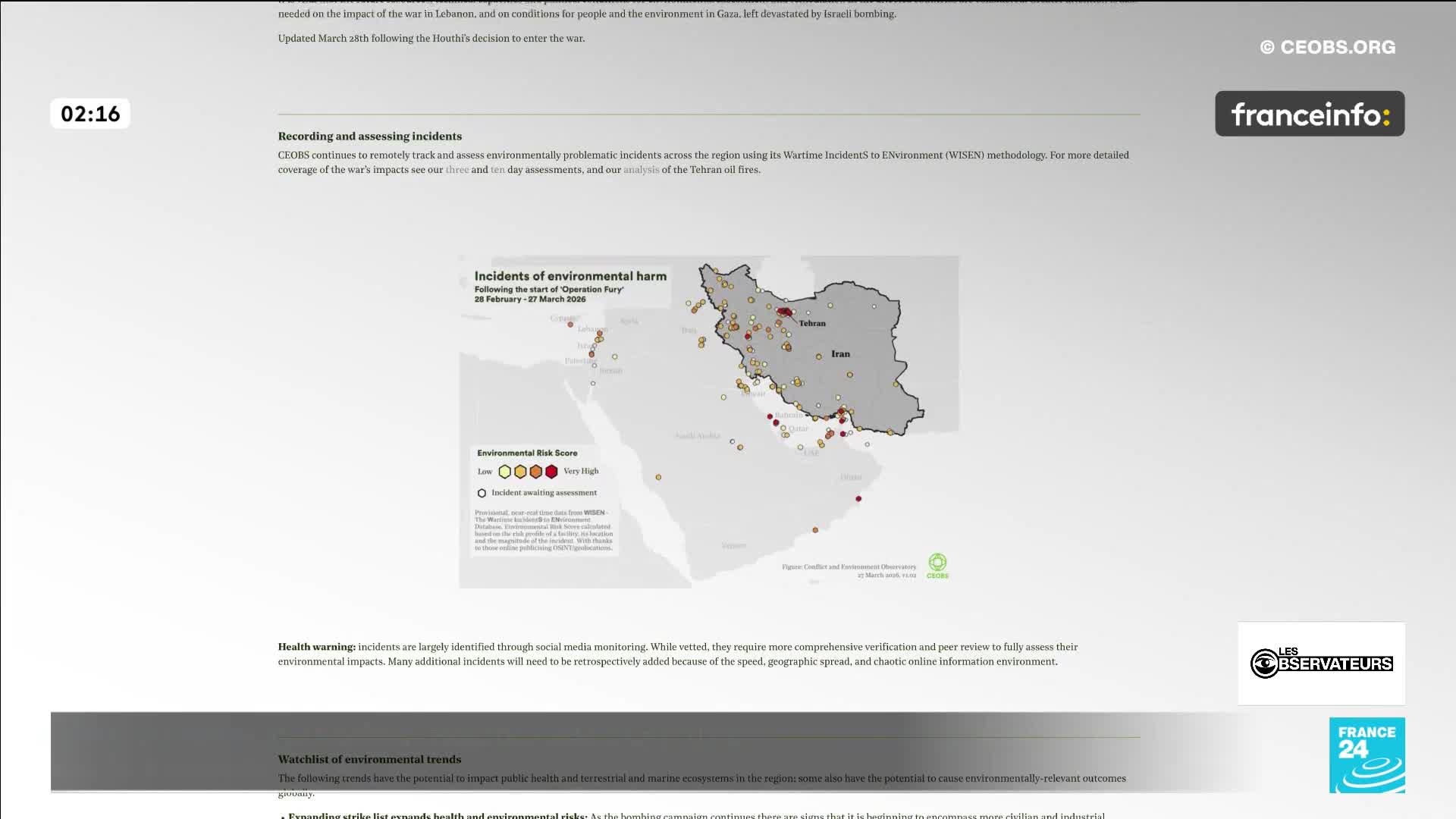Click the France 24 logo
Screen dimensions: 1456x819
point(1367,755)
